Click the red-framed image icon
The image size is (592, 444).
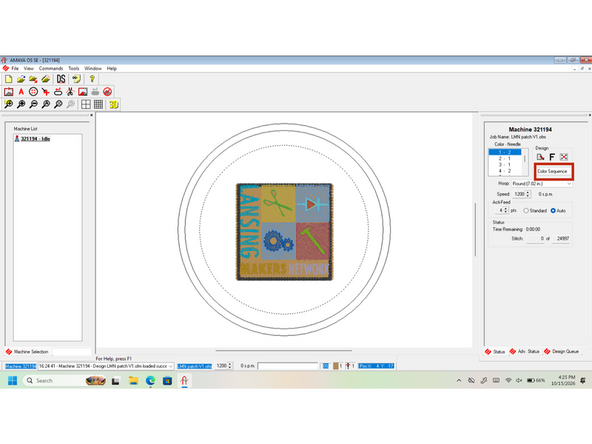click(x=83, y=92)
